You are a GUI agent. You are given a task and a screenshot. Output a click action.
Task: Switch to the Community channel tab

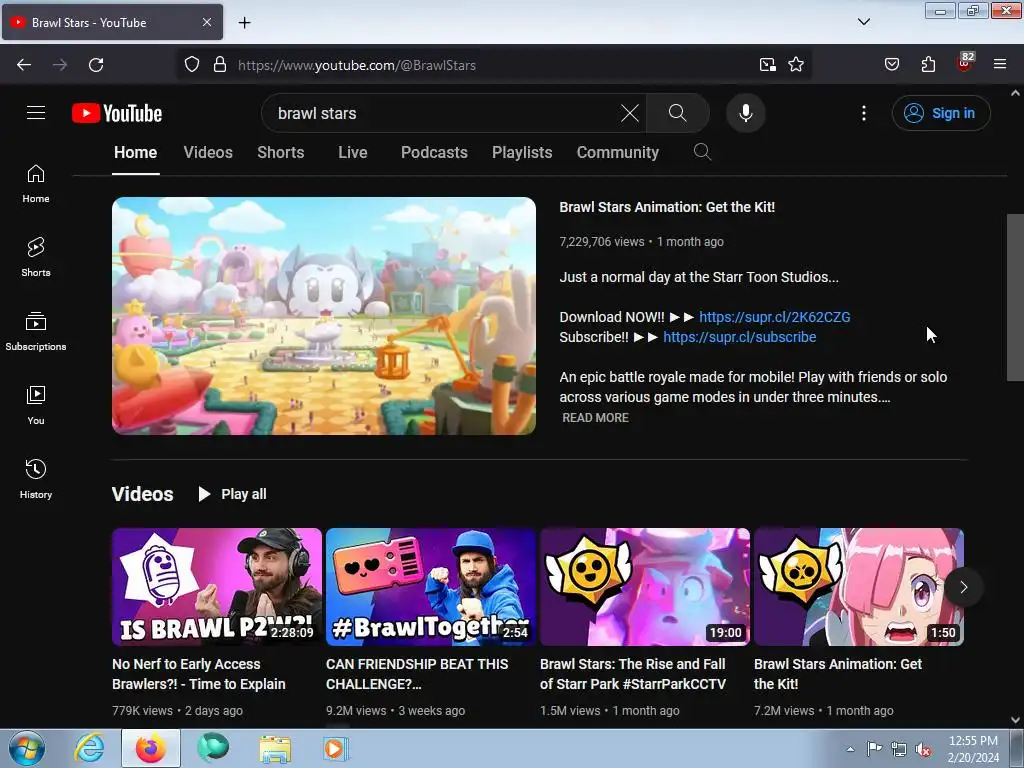617,152
